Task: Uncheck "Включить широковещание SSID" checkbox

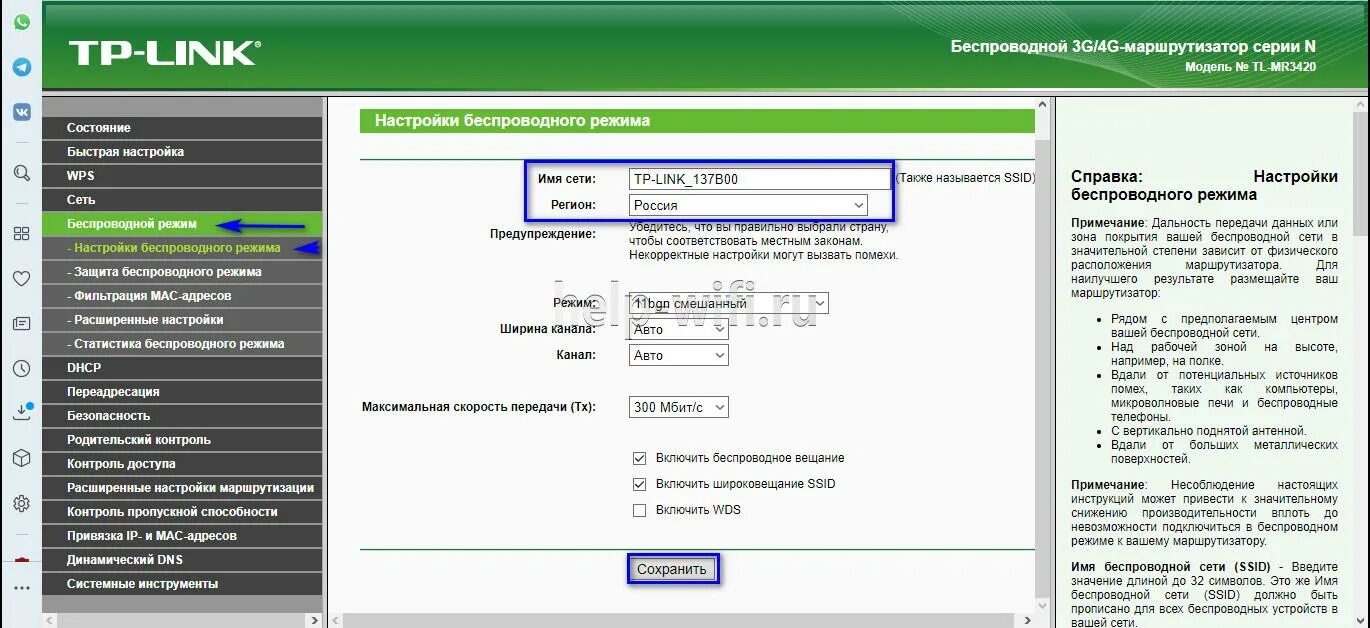Action: [640, 484]
